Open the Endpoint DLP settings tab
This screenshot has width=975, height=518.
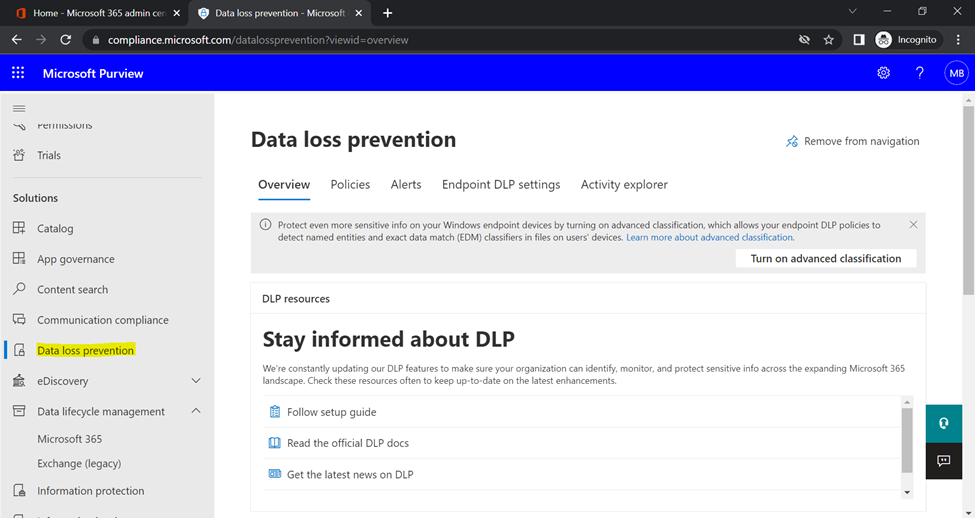(x=501, y=185)
